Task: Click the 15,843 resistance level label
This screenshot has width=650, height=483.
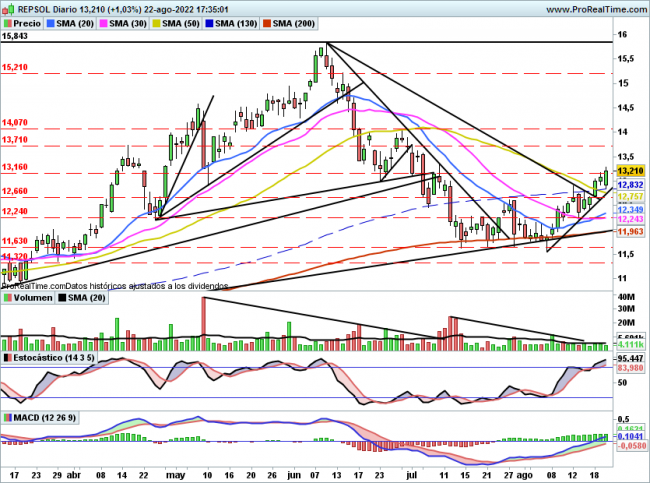Action: (x=15, y=36)
